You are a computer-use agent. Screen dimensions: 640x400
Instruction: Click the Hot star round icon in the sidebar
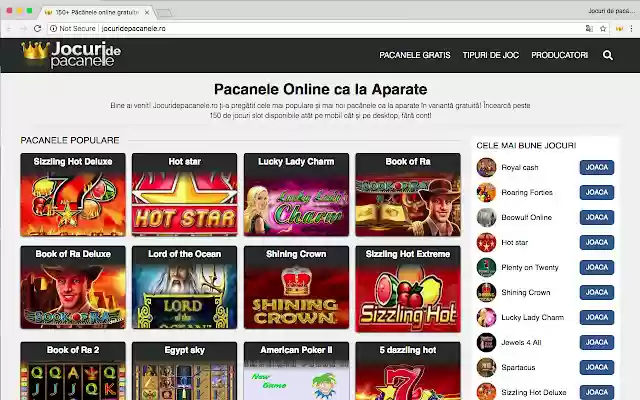(486, 242)
